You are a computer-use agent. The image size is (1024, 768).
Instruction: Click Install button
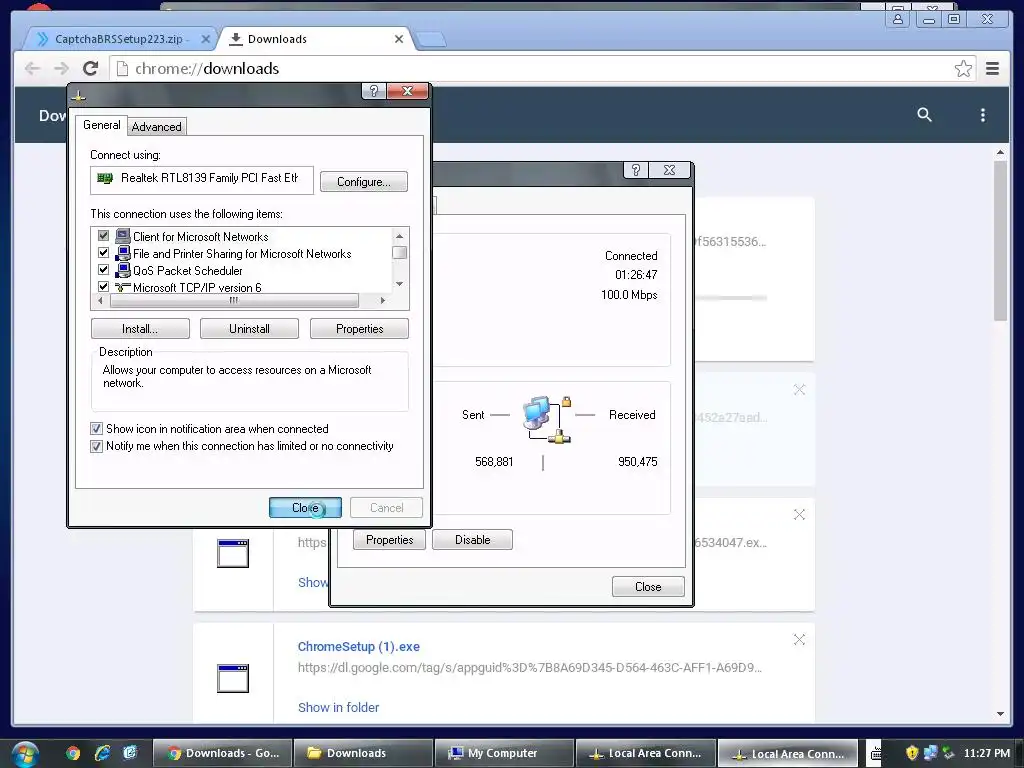[x=140, y=328]
